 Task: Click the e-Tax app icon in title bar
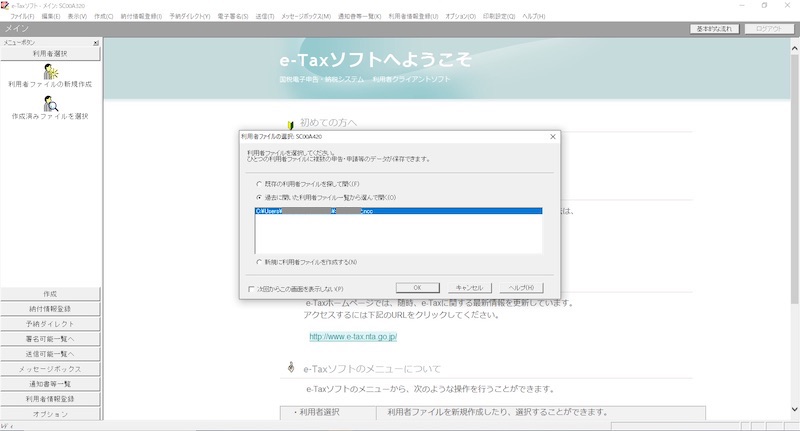5,5
